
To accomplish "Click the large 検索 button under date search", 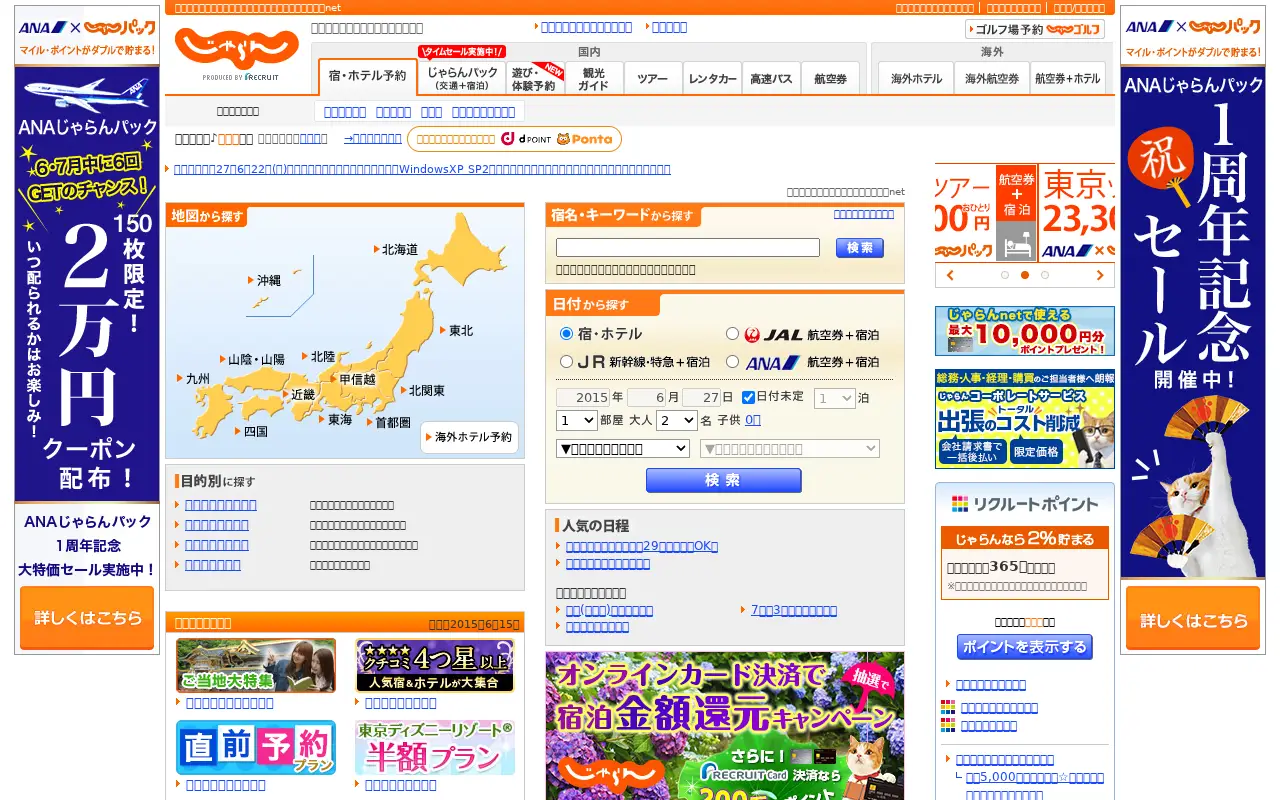I will (x=724, y=480).
